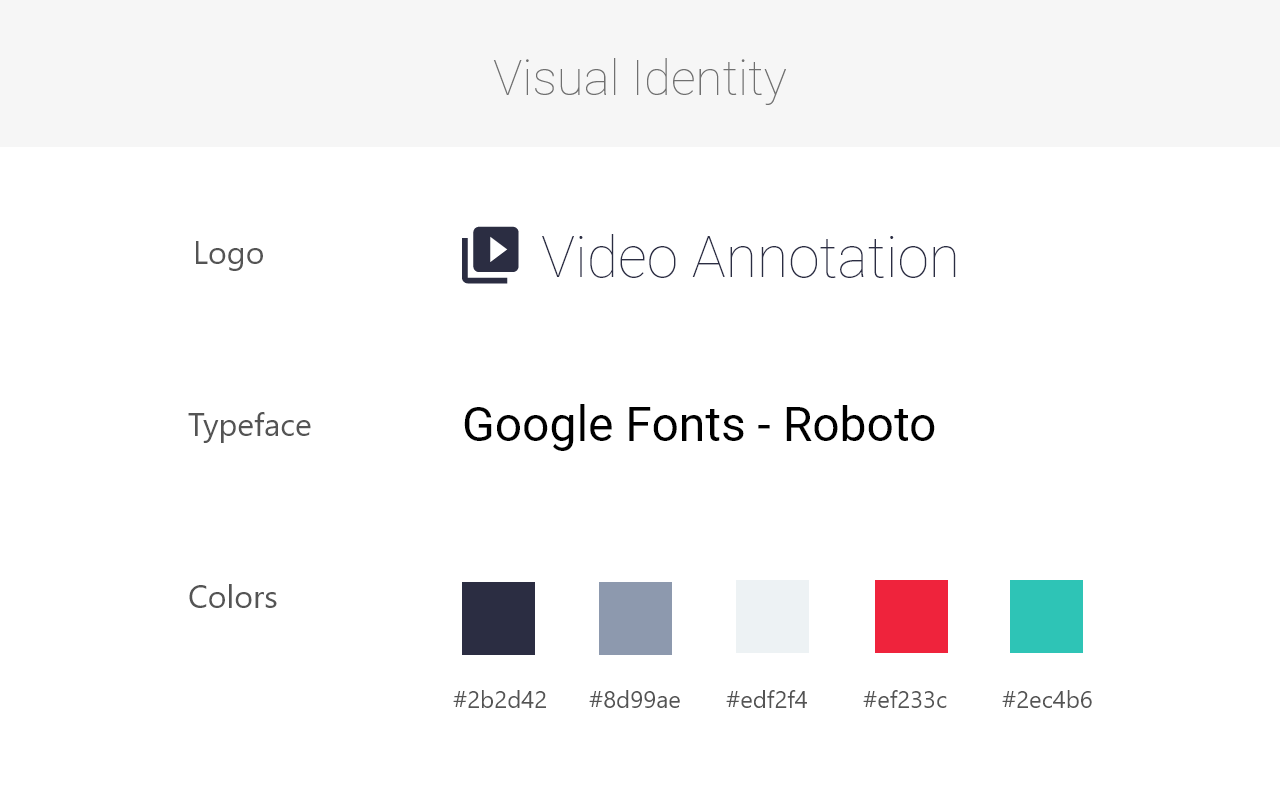The width and height of the screenshot is (1280, 800).
Task: Select the gray-blue #8d99ae color swatch
Action: click(635, 618)
